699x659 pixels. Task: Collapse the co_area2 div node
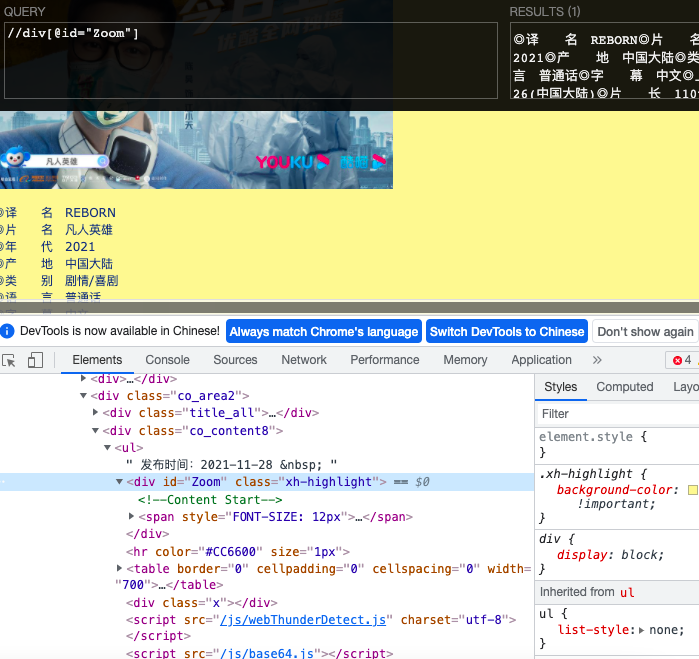83,395
